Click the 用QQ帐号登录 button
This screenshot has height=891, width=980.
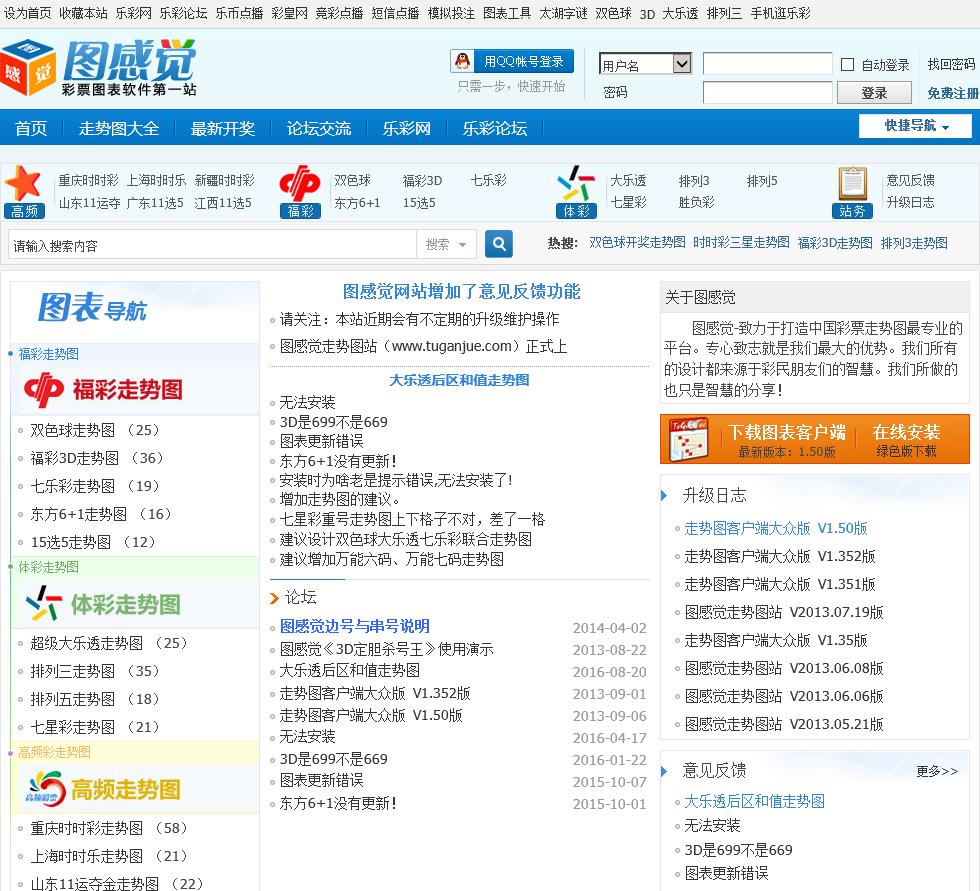(x=512, y=61)
